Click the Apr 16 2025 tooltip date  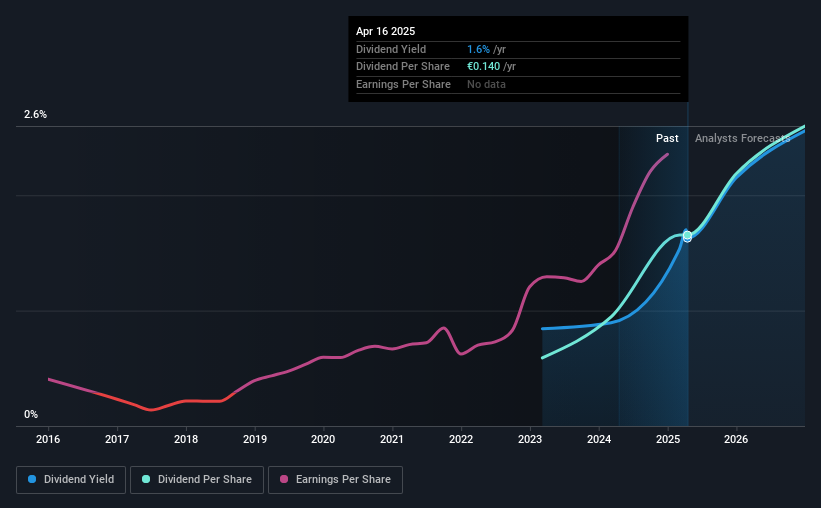385,31
